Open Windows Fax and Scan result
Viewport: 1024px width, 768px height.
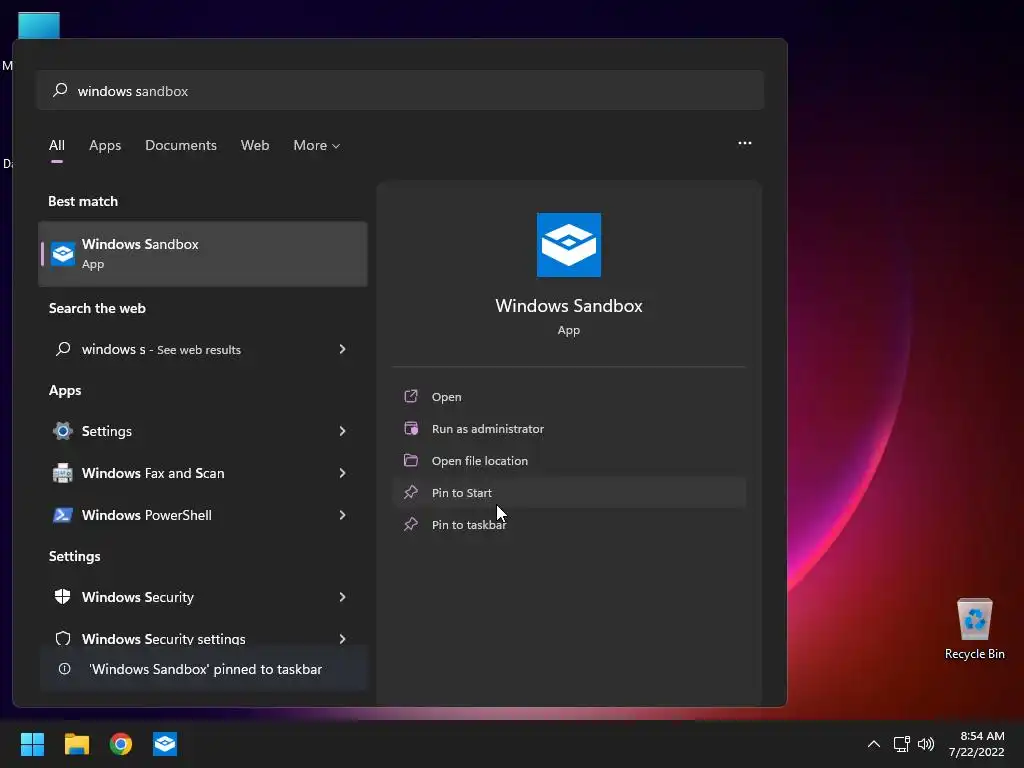tap(202, 473)
